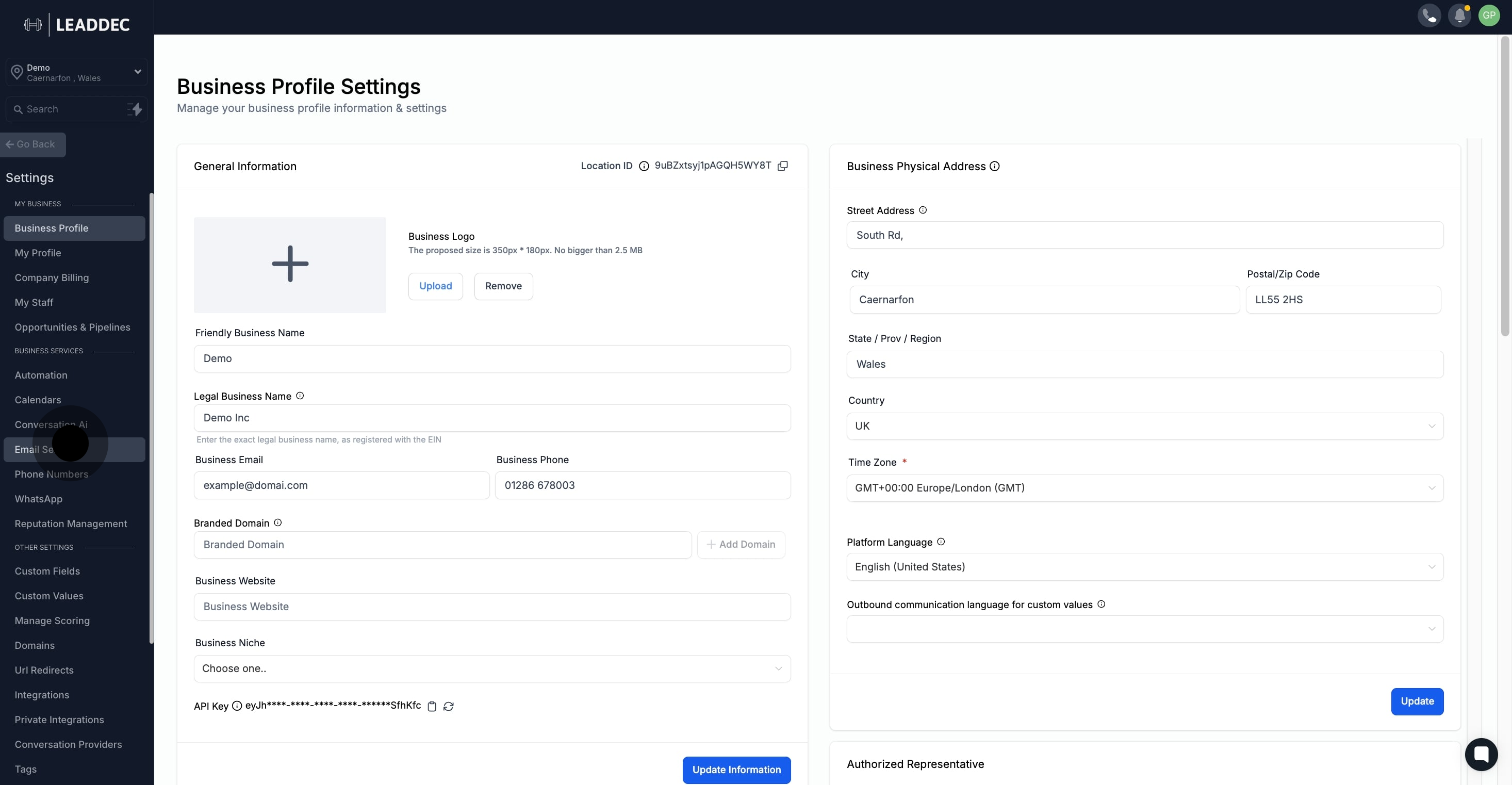1512x785 pixels.
Task: Open the Platform Language dropdown
Action: click(x=1144, y=567)
